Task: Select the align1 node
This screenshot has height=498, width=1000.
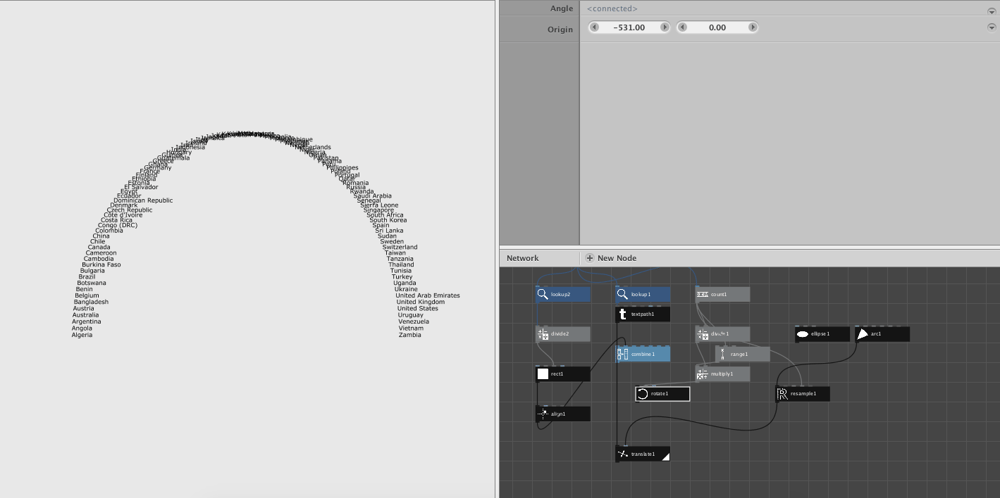Action: click(562, 414)
